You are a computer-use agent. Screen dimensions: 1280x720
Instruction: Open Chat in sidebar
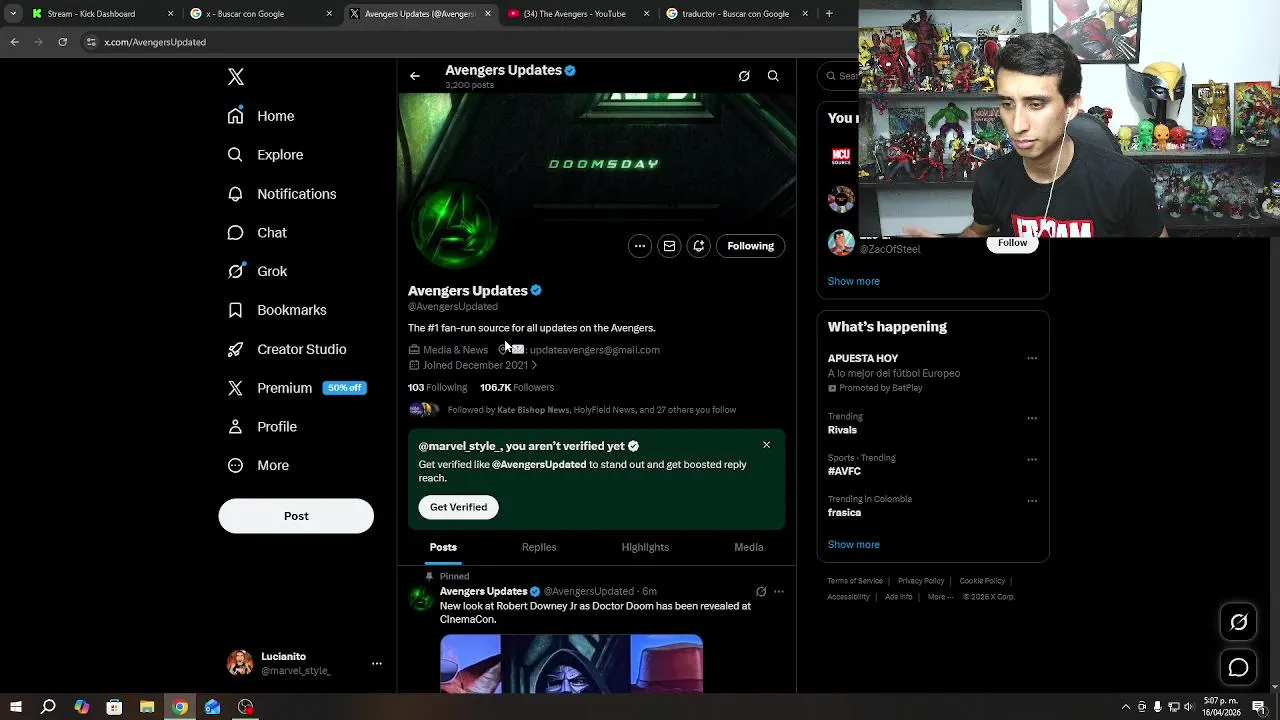[257, 232]
